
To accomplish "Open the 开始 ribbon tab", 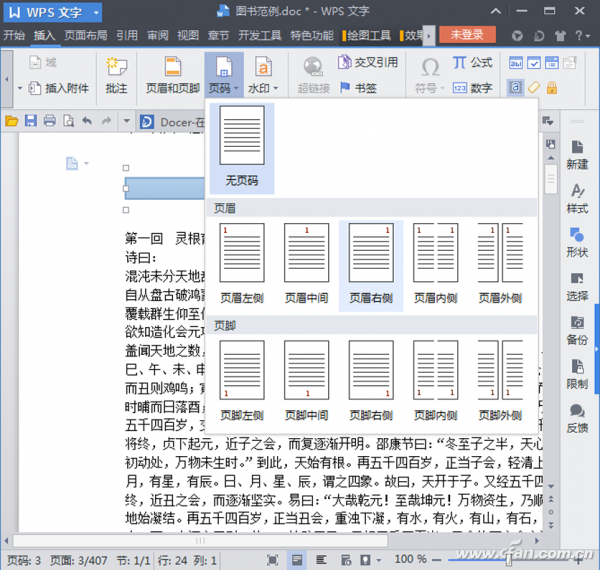I will coord(14,35).
